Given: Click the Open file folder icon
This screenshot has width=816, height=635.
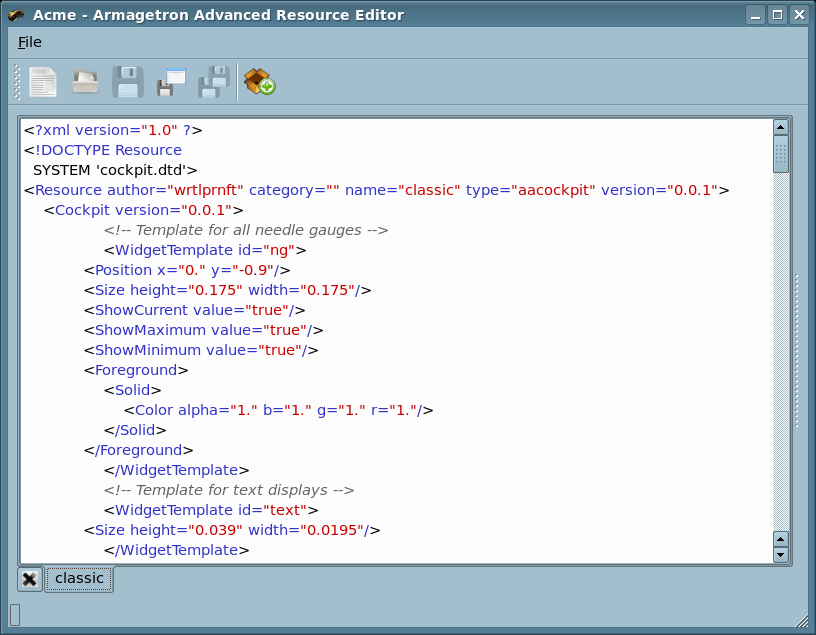Looking at the screenshot, I should [x=85, y=81].
